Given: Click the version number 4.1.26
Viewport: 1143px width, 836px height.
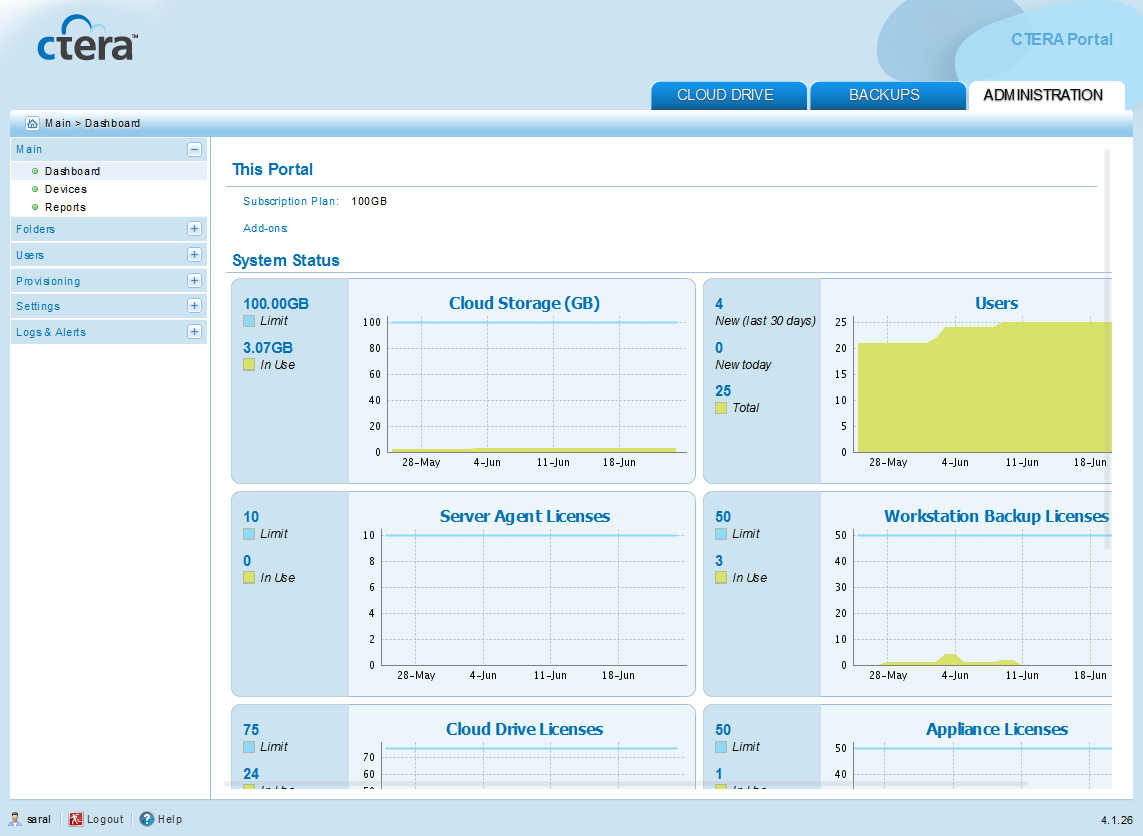Looking at the screenshot, I should 1117,820.
